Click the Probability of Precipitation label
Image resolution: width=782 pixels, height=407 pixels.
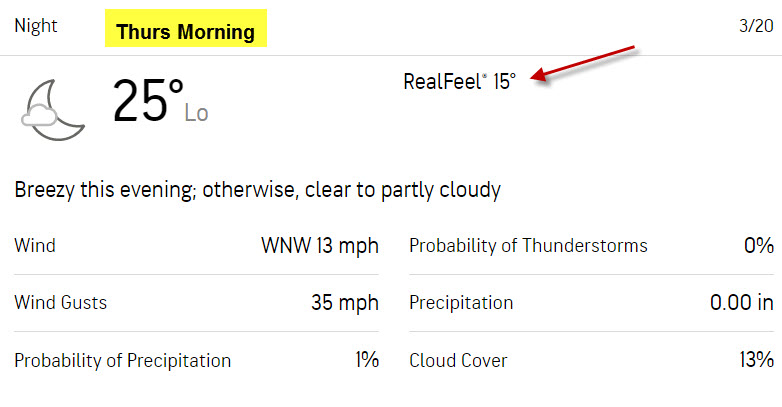point(123,361)
